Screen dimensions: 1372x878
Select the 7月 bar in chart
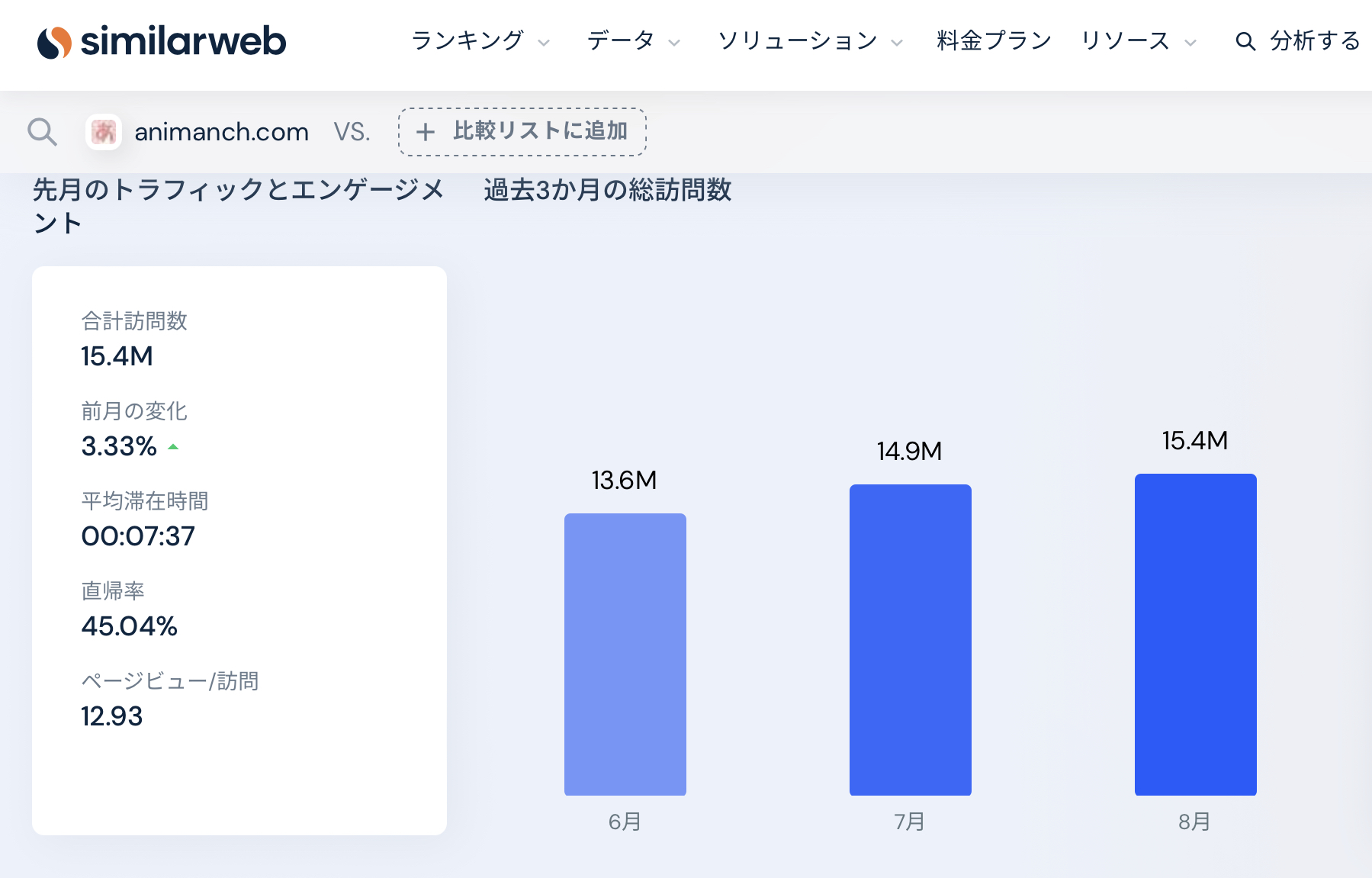pos(911,639)
